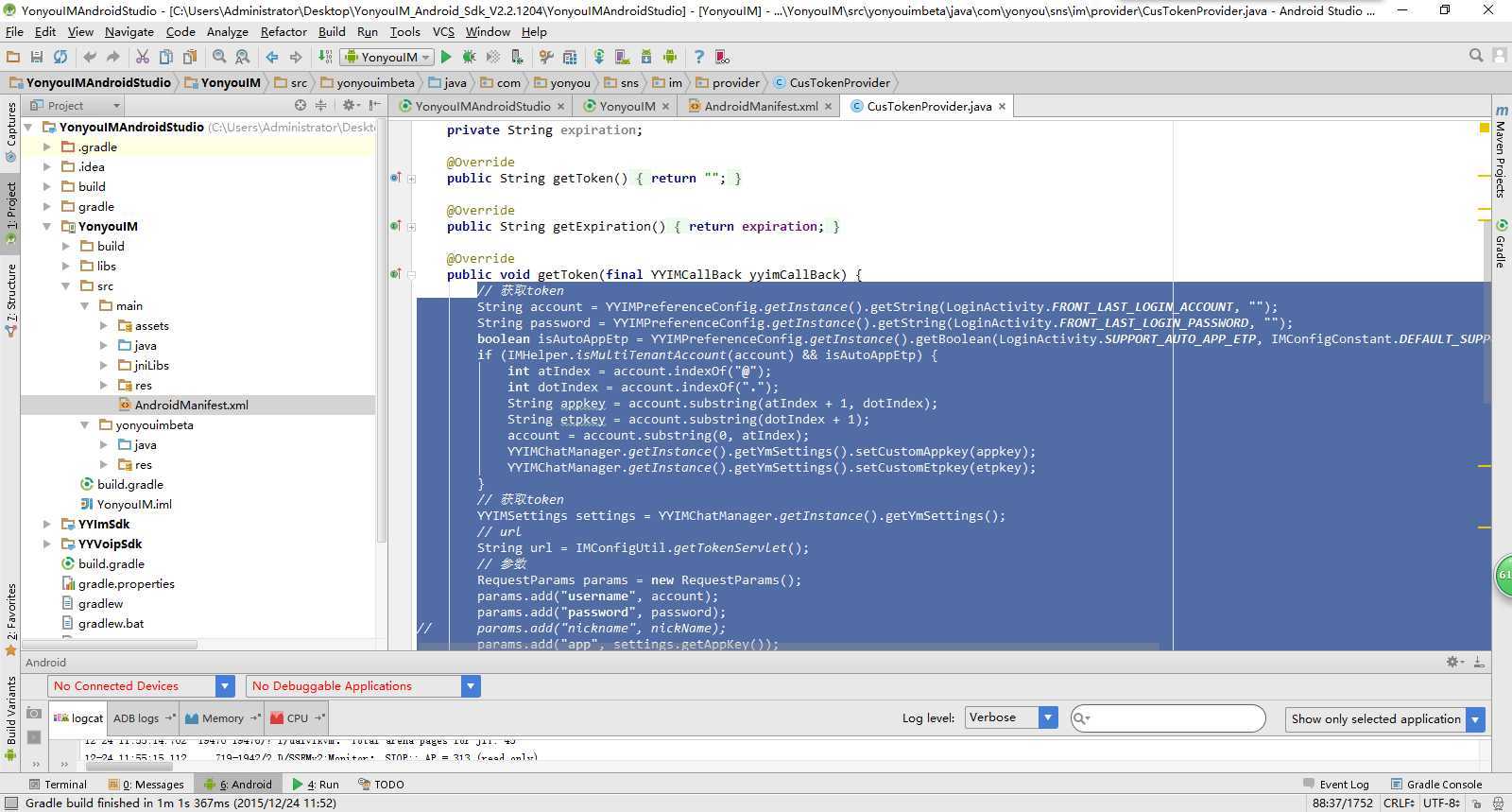Switch to YonyouIMAndroidStudio editor tab
The height and width of the screenshot is (812, 1512).
482,106
